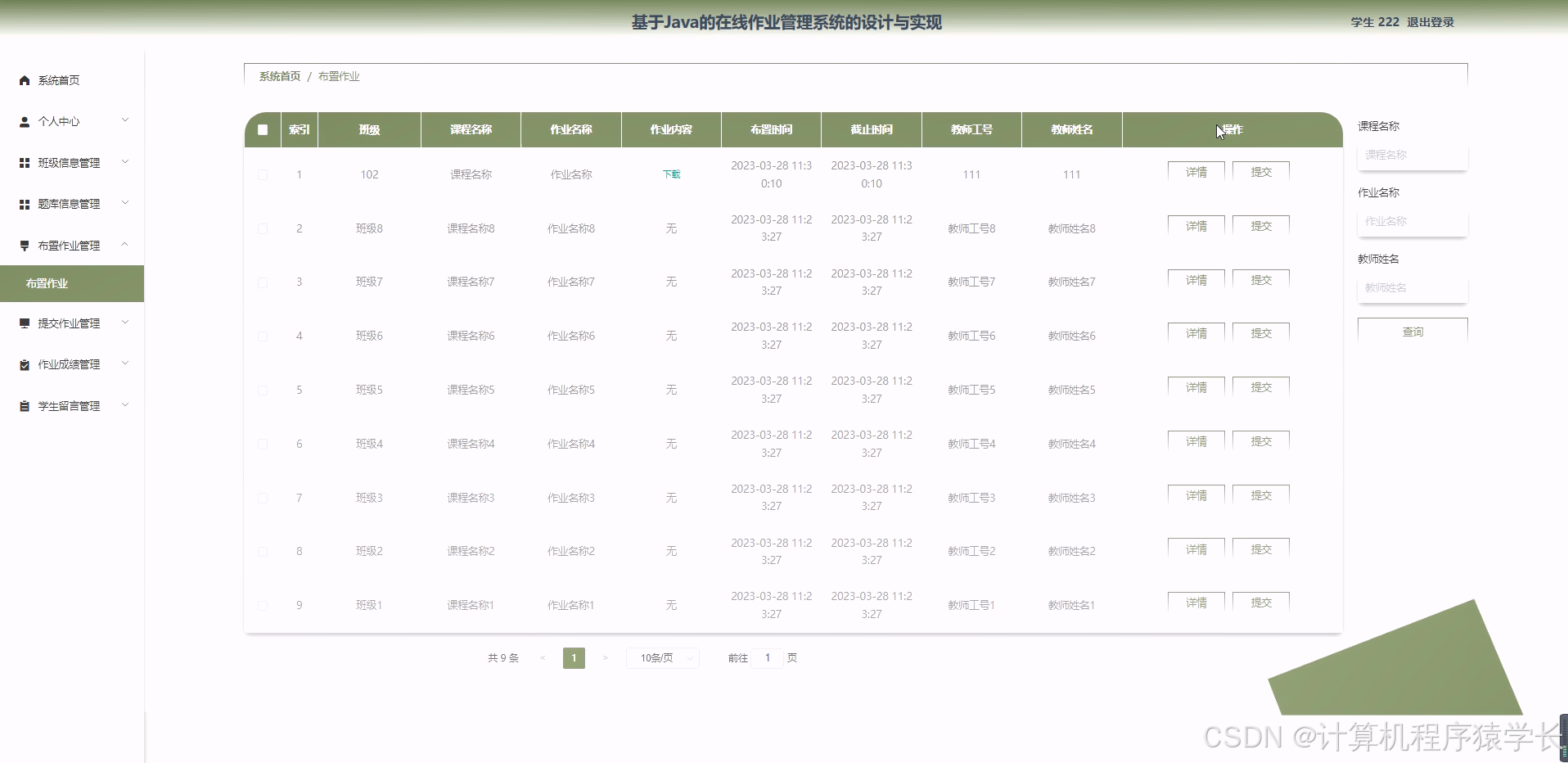Screen dimensions: 1568x763
Task: Click the clipboard icon beside 作业成绩管理
Action: tap(25, 364)
